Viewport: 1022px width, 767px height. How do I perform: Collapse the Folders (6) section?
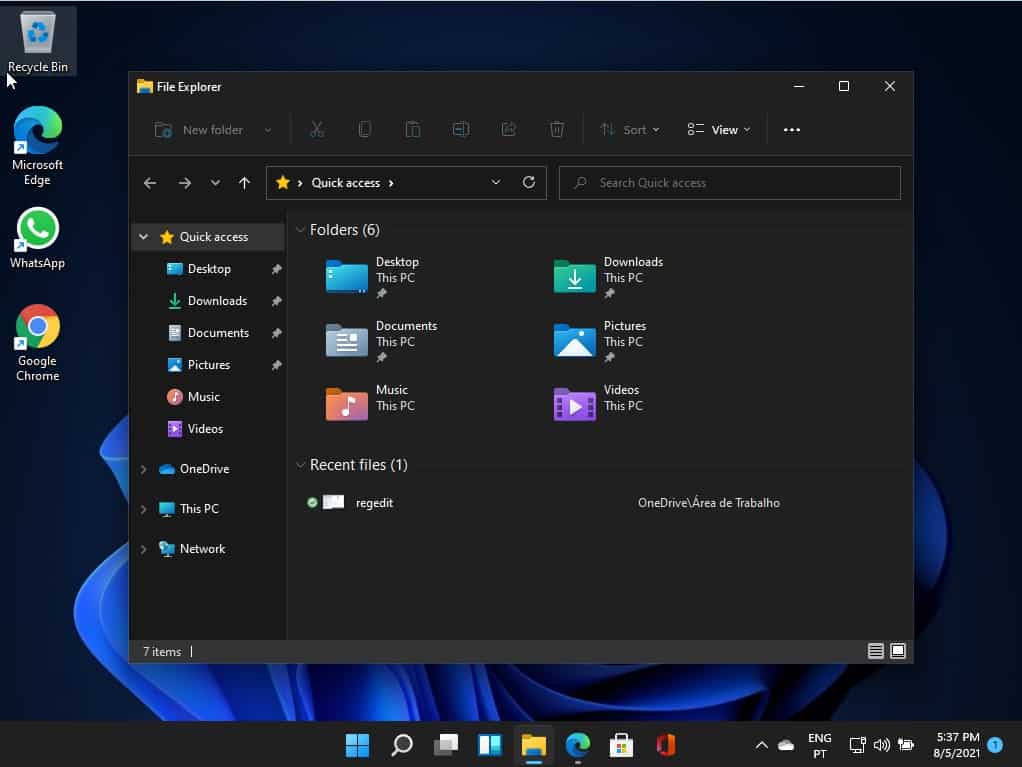pyautogui.click(x=300, y=230)
